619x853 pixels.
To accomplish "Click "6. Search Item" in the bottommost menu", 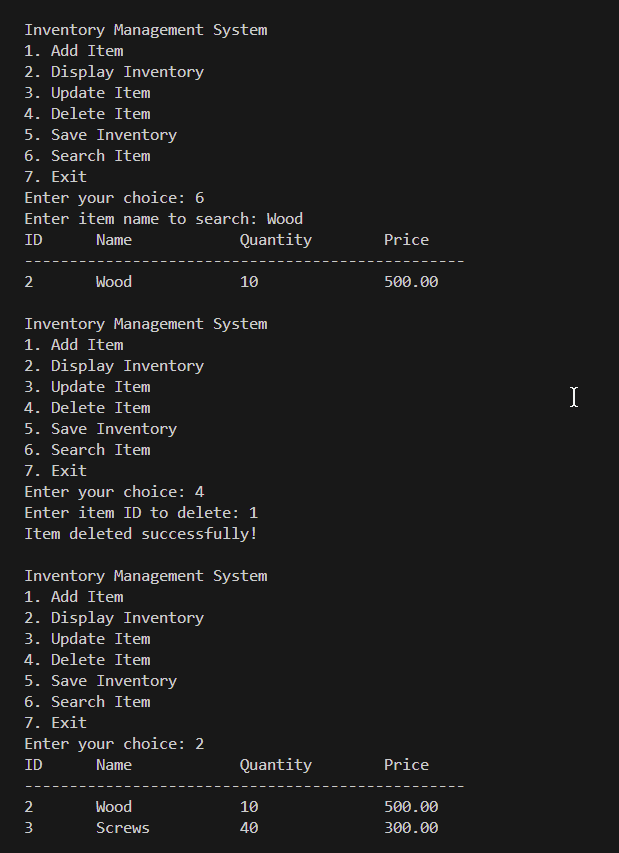I will click(x=87, y=702).
